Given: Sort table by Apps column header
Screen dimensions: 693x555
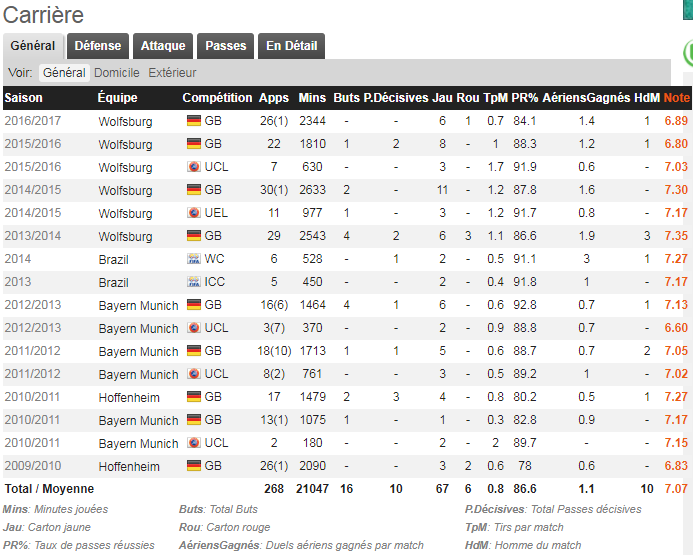Looking at the screenshot, I should pos(274,98).
